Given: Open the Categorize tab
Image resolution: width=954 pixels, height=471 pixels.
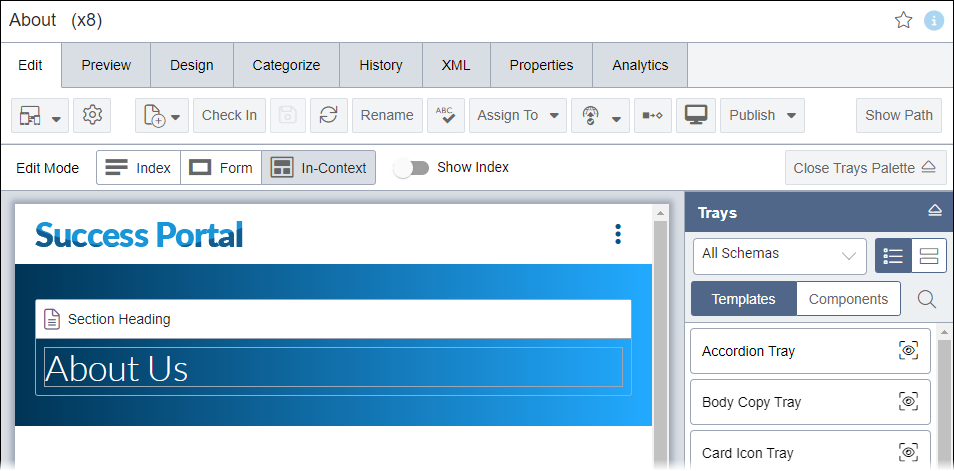Looking at the screenshot, I should click(x=287, y=65).
